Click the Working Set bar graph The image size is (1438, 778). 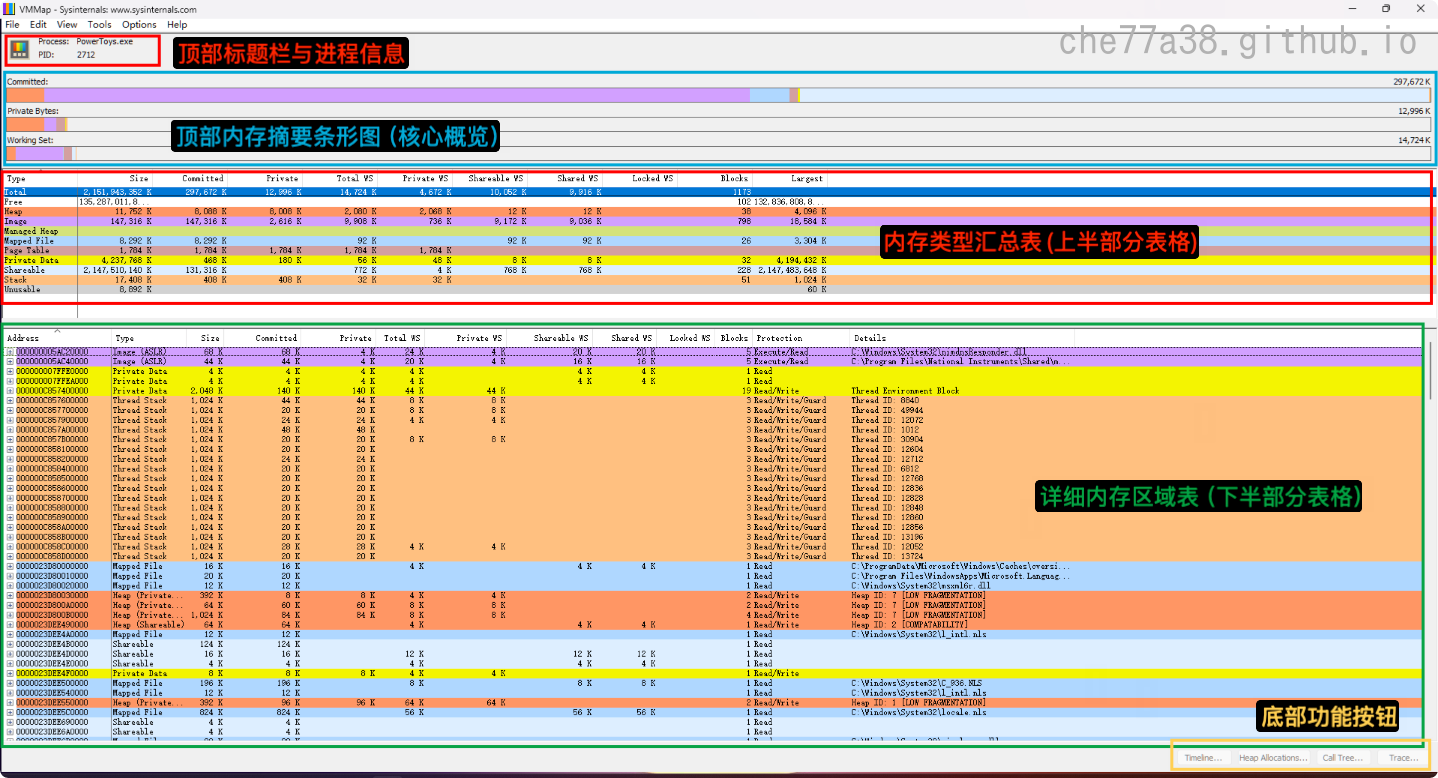[718, 153]
